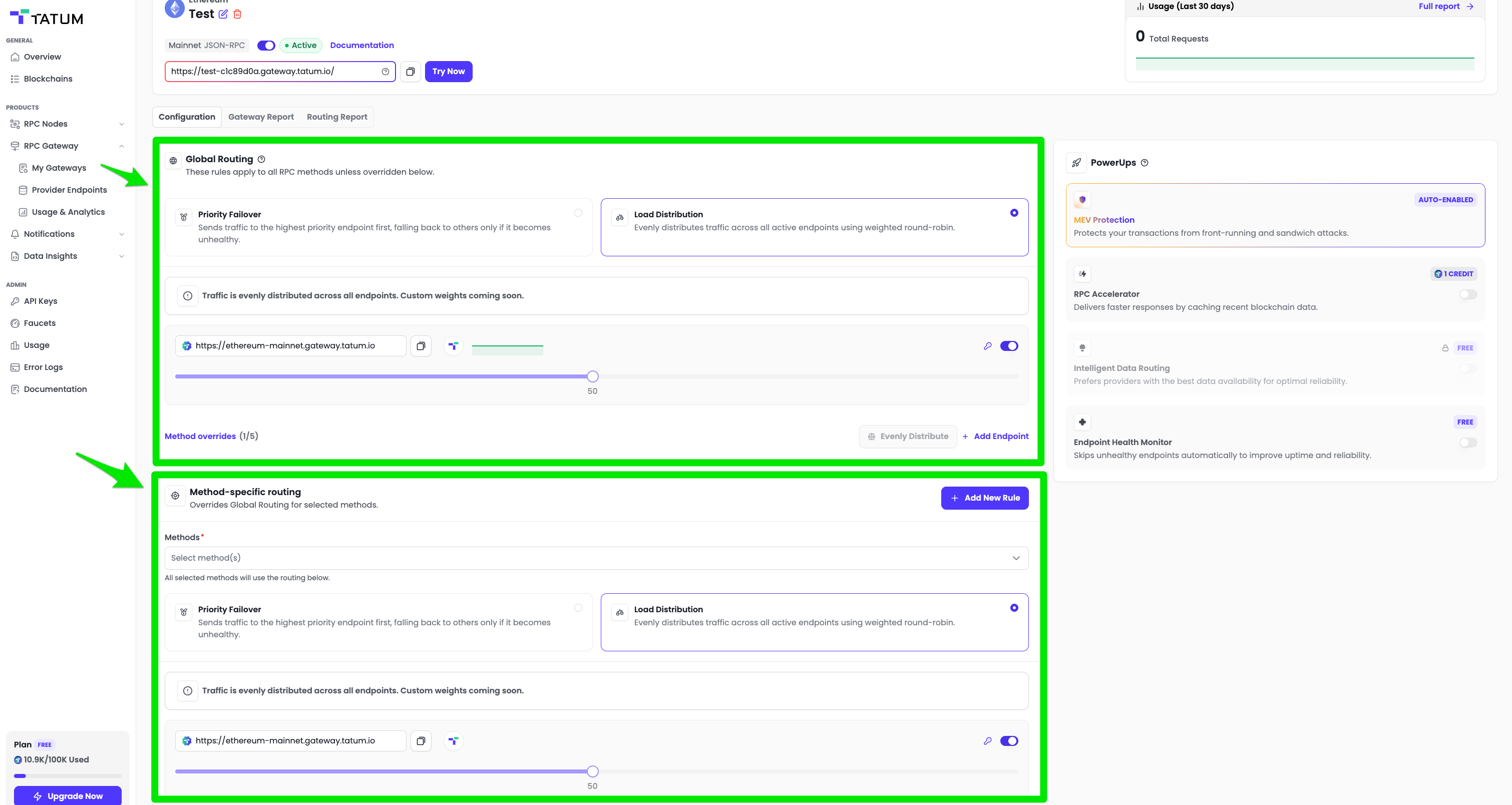Click the Global Routing weight slider handle

point(592,376)
